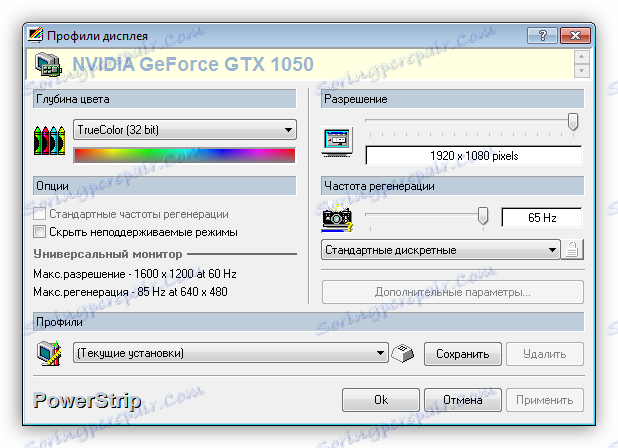
Task: Close the Профили дисплея window
Action: [575, 36]
